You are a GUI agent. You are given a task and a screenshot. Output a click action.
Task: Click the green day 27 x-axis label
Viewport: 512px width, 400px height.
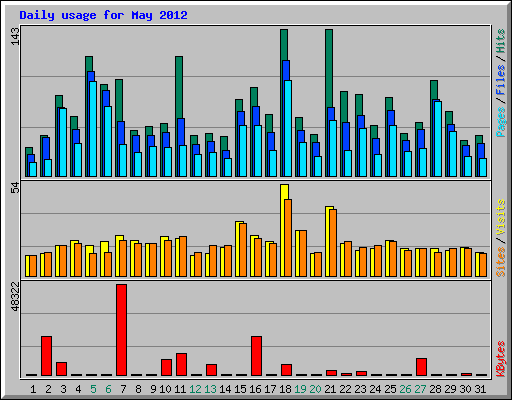(x=420, y=389)
